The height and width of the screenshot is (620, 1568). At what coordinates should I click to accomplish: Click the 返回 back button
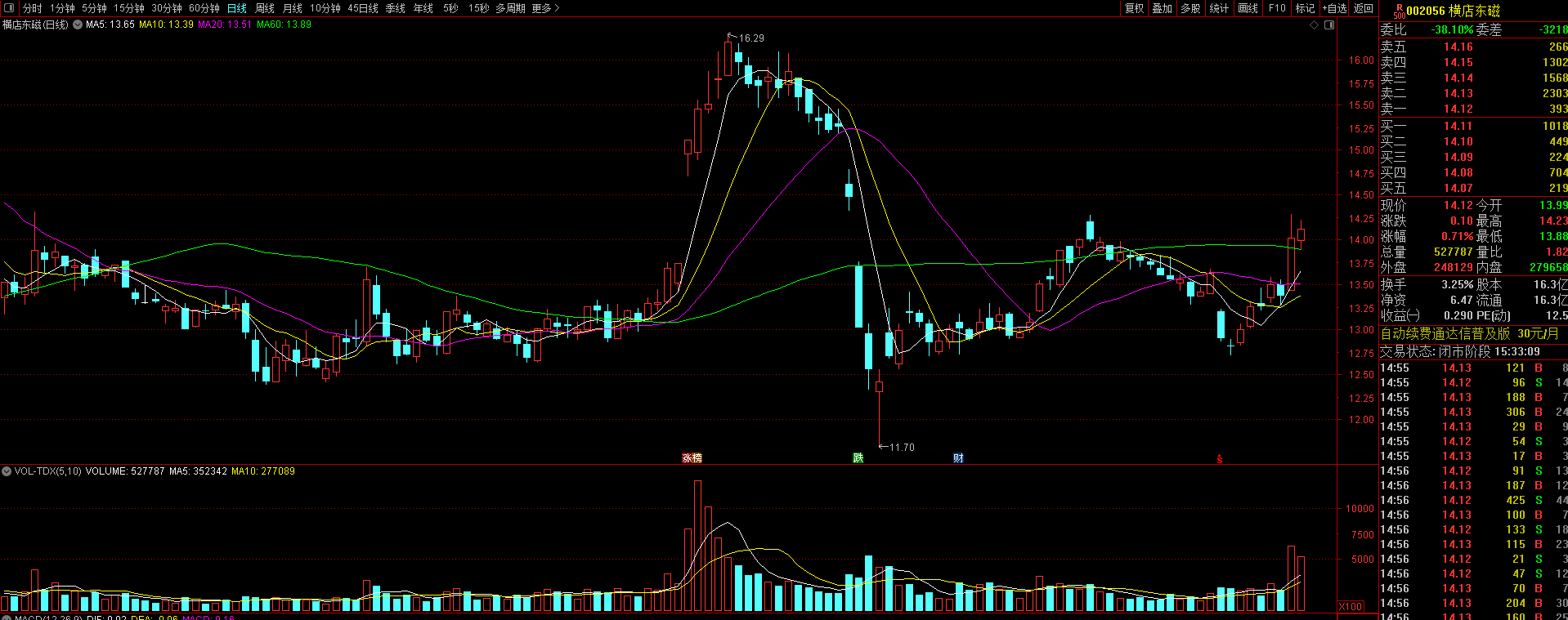(1364, 8)
